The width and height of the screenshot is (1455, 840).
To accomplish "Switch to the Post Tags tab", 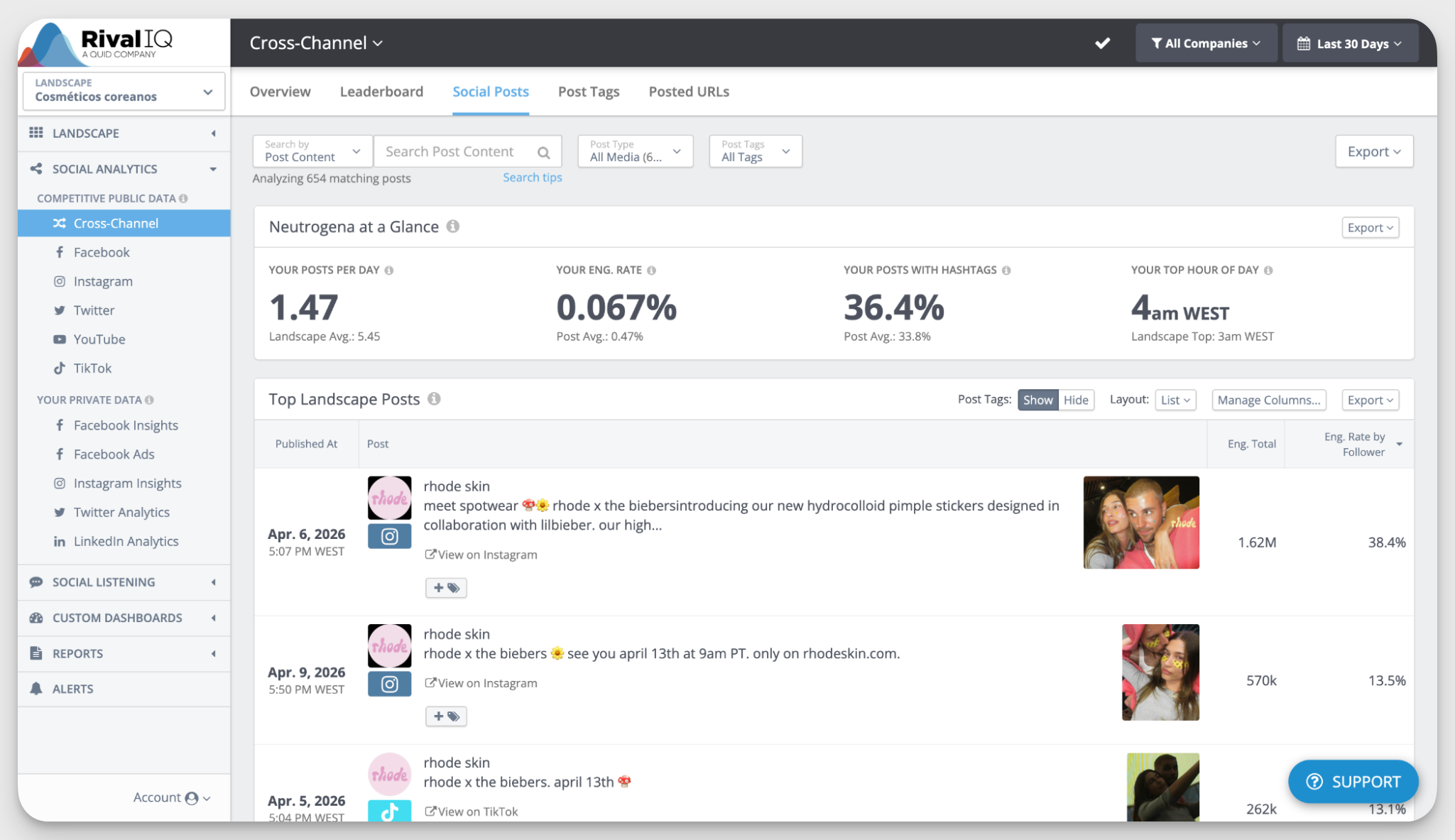I will [588, 92].
